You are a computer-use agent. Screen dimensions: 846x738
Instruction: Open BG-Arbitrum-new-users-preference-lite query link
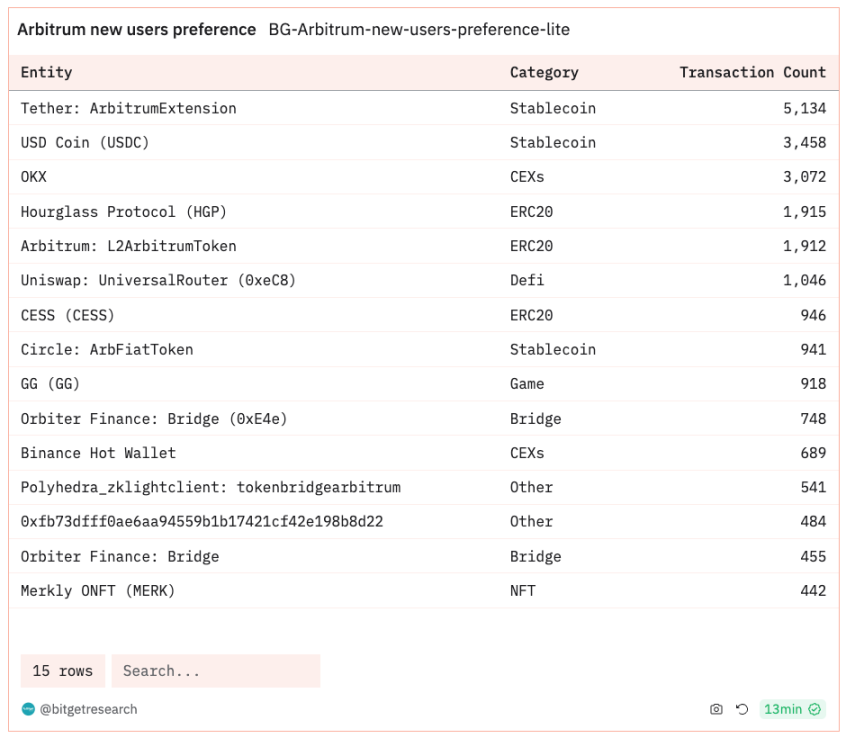pos(419,29)
